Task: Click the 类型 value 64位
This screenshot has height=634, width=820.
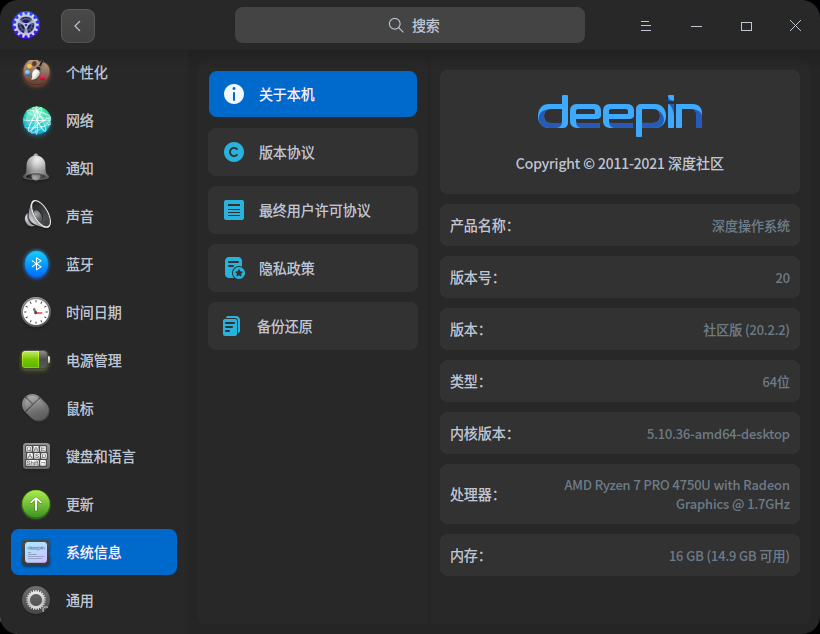Action: point(776,382)
